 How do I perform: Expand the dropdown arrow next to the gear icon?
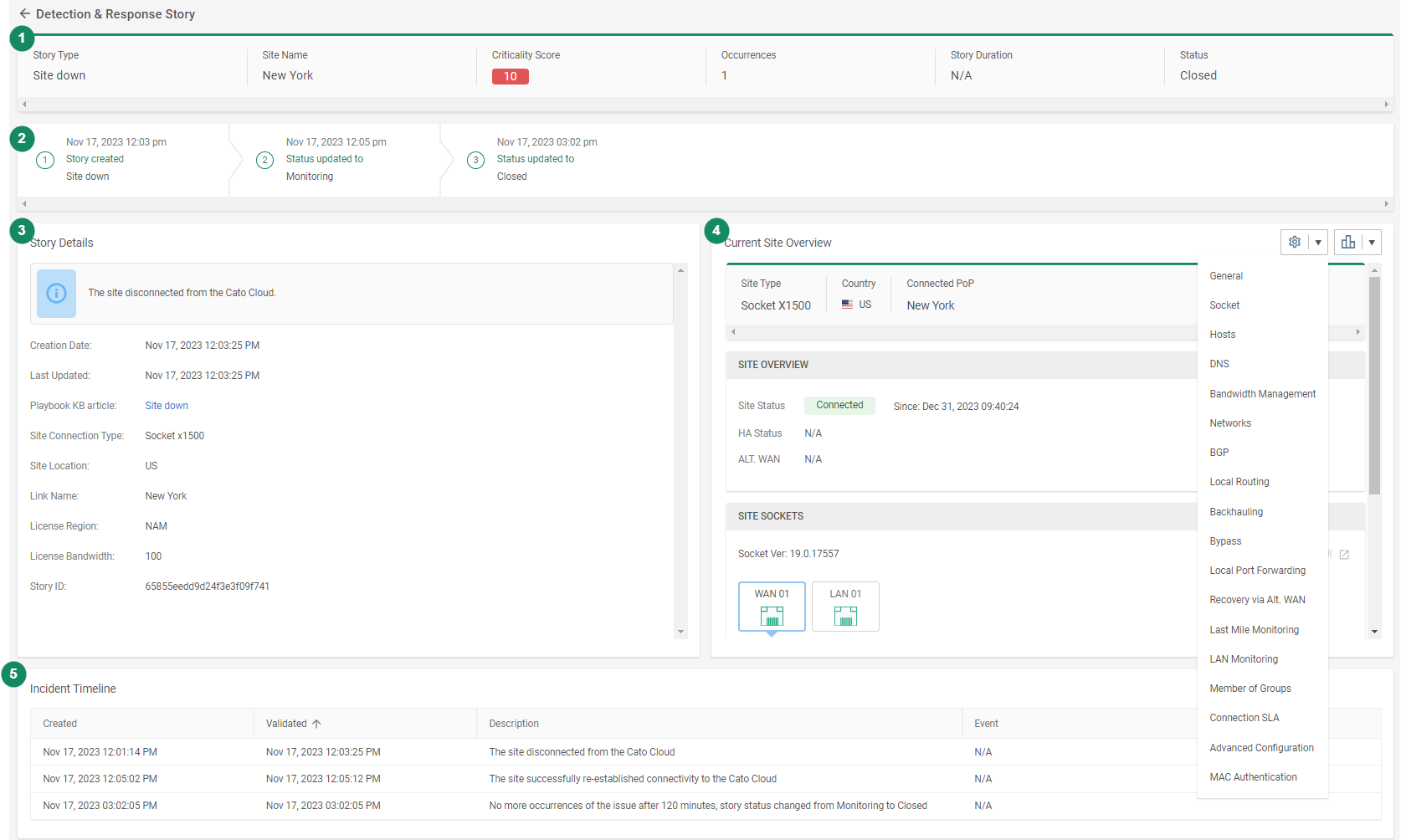pos(1318,243)
